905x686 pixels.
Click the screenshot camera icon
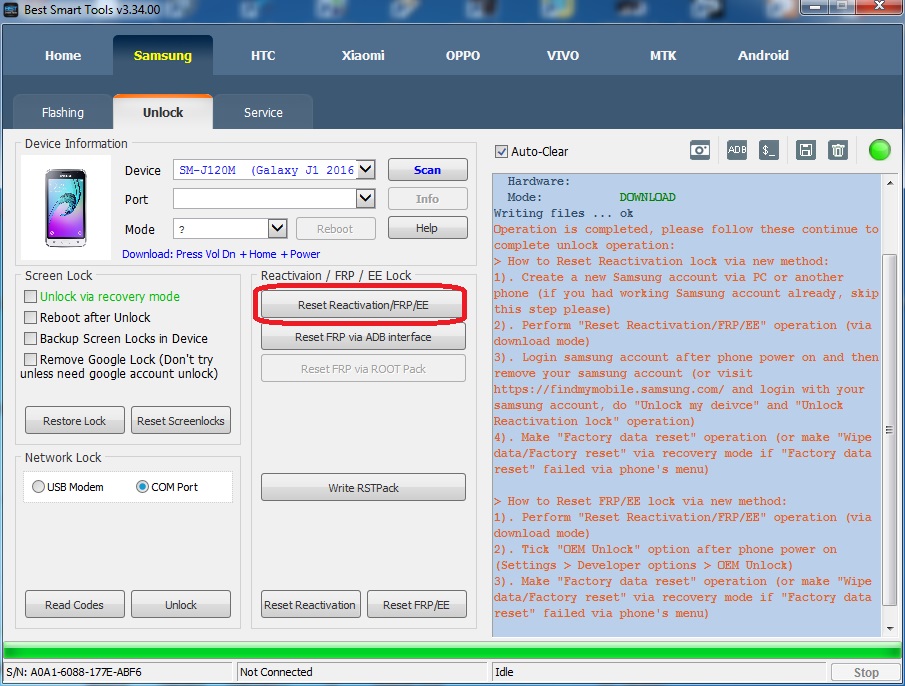[699, 150]
